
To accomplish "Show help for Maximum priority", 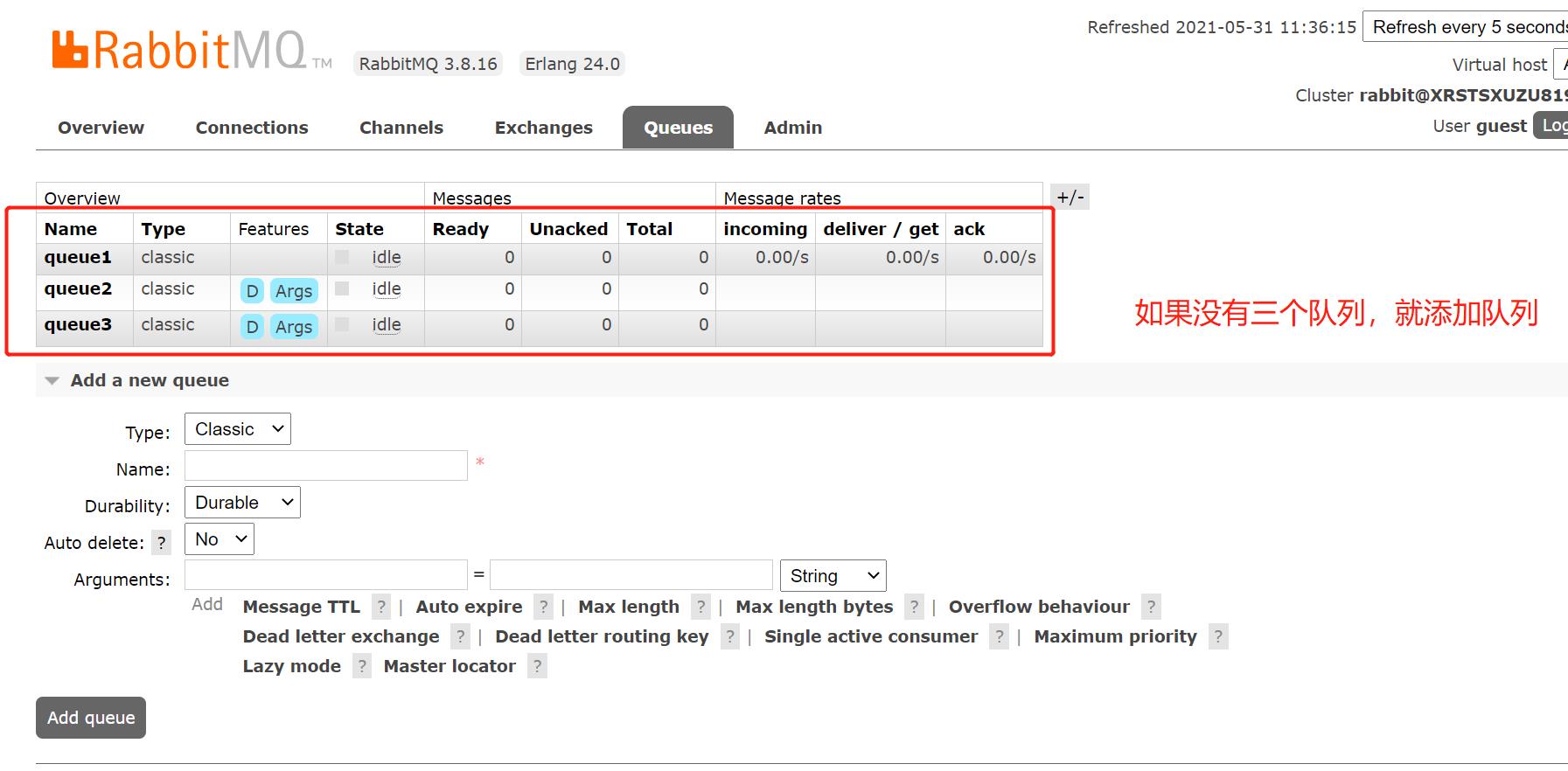I will (1218, 636).
